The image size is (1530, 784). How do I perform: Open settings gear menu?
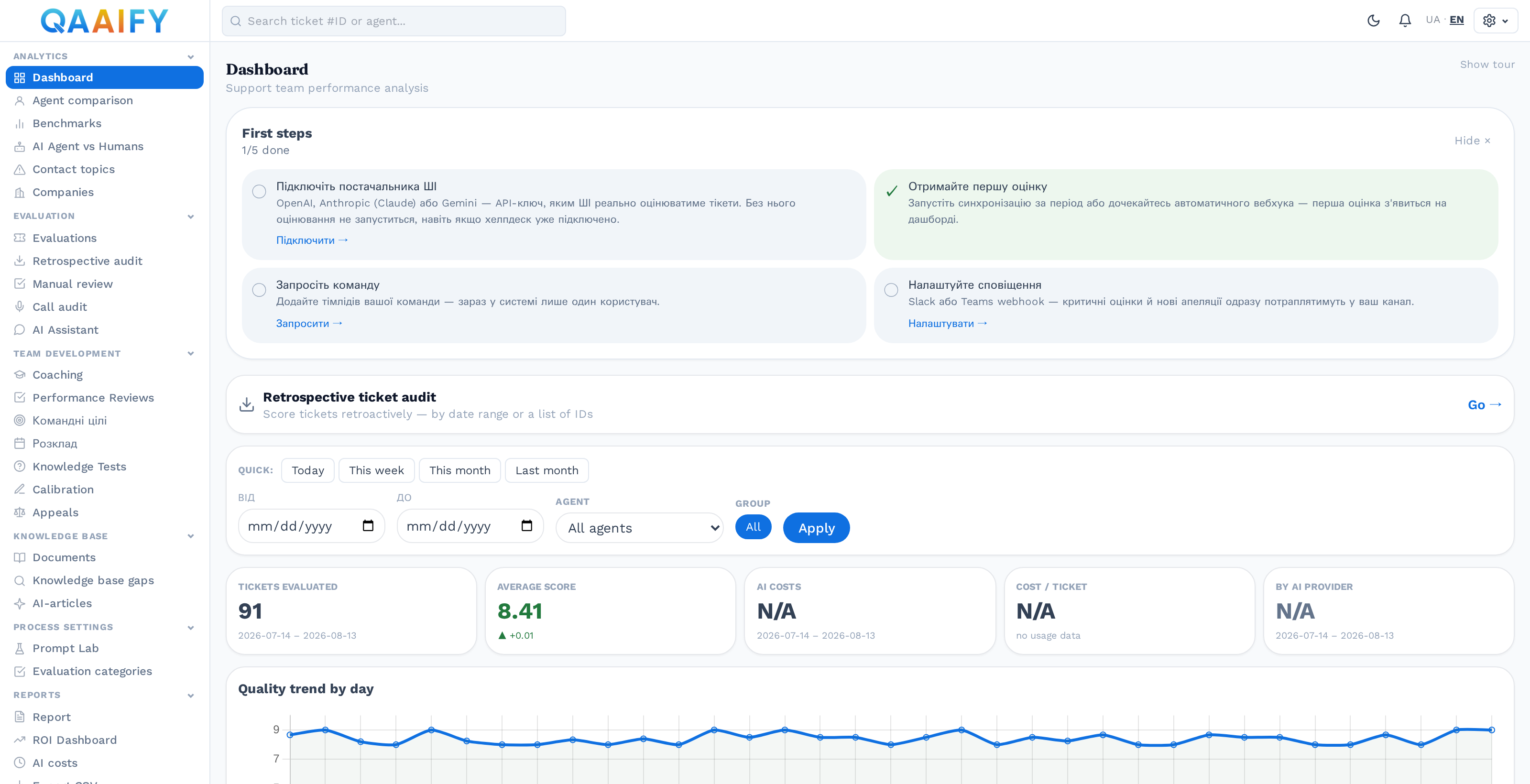[1496, 21]
